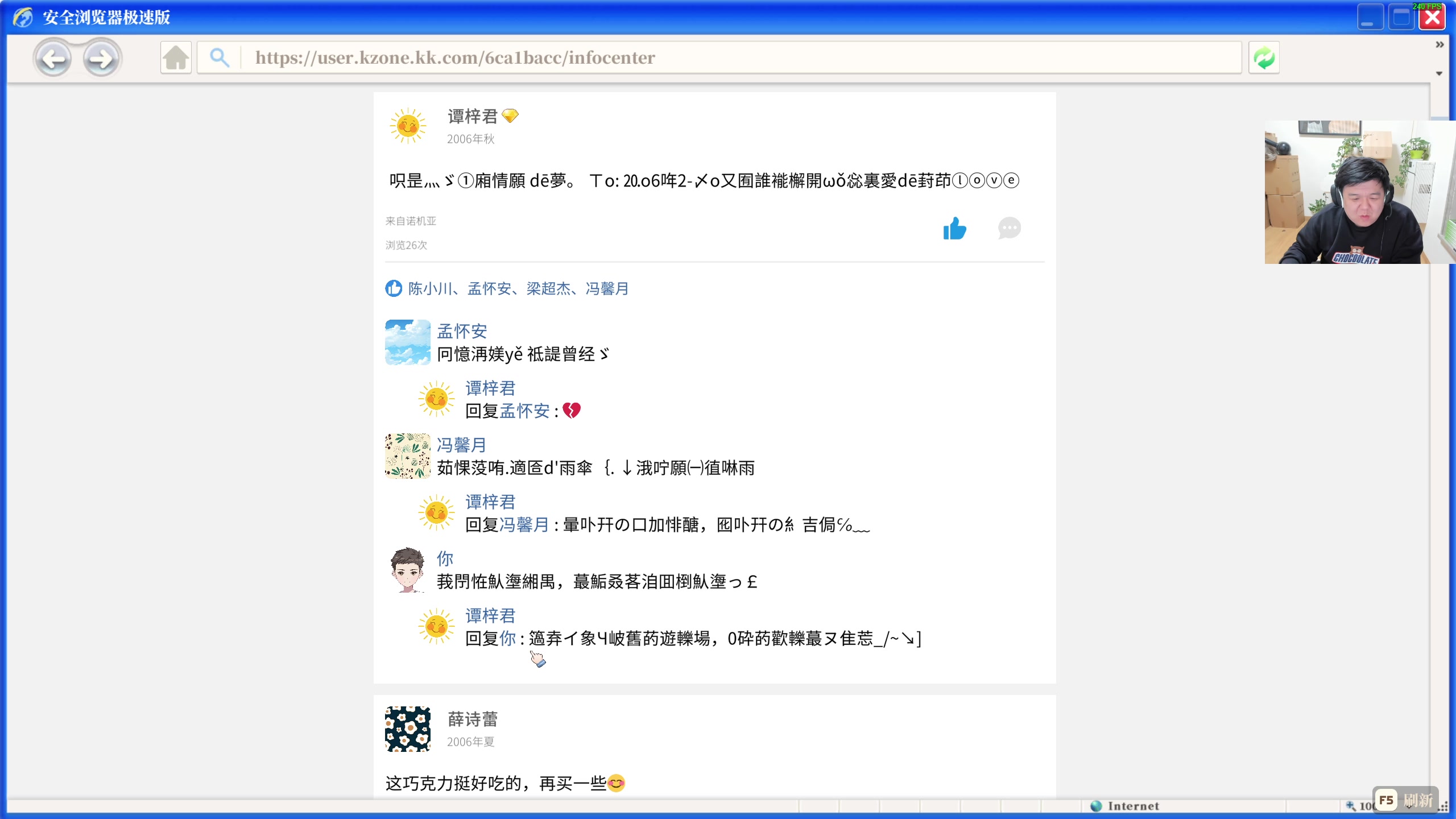
Task: Open 陈小川 in the likes list
Action: point(429,288)
